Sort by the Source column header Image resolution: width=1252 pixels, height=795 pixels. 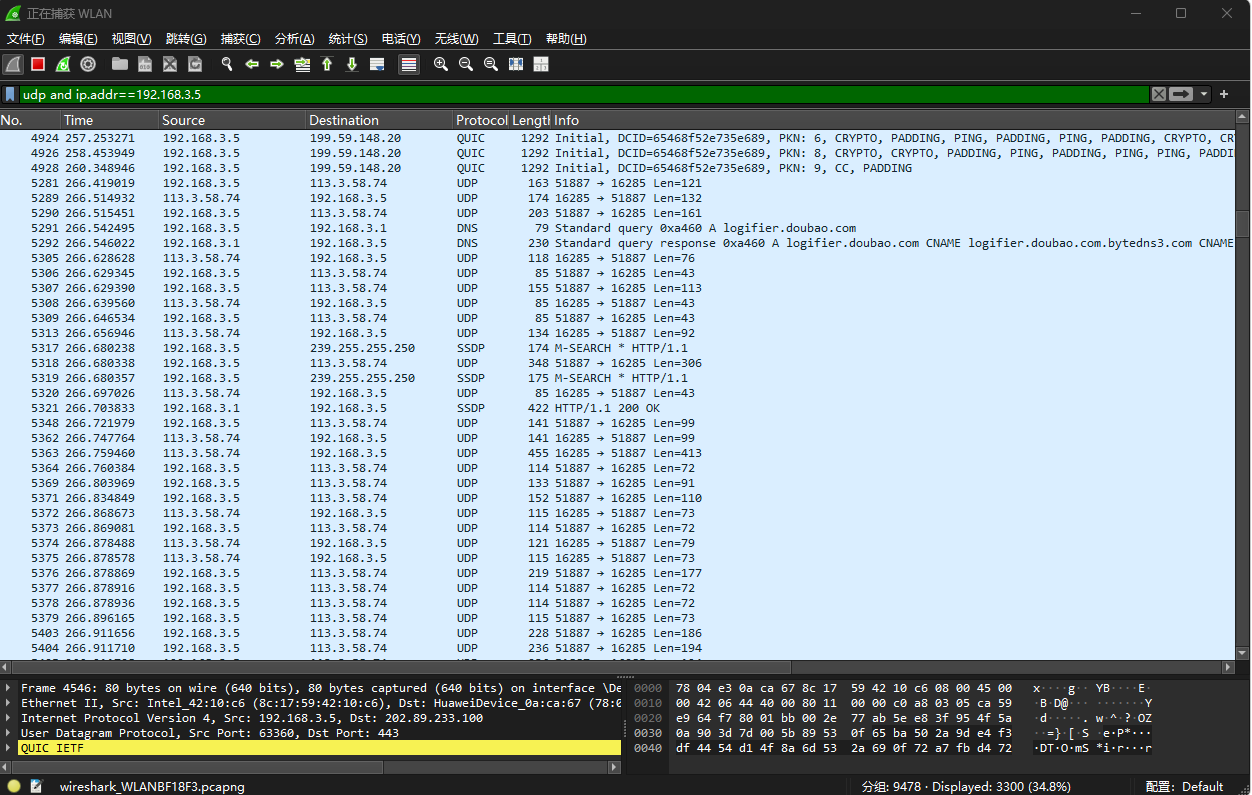(232, 120)
